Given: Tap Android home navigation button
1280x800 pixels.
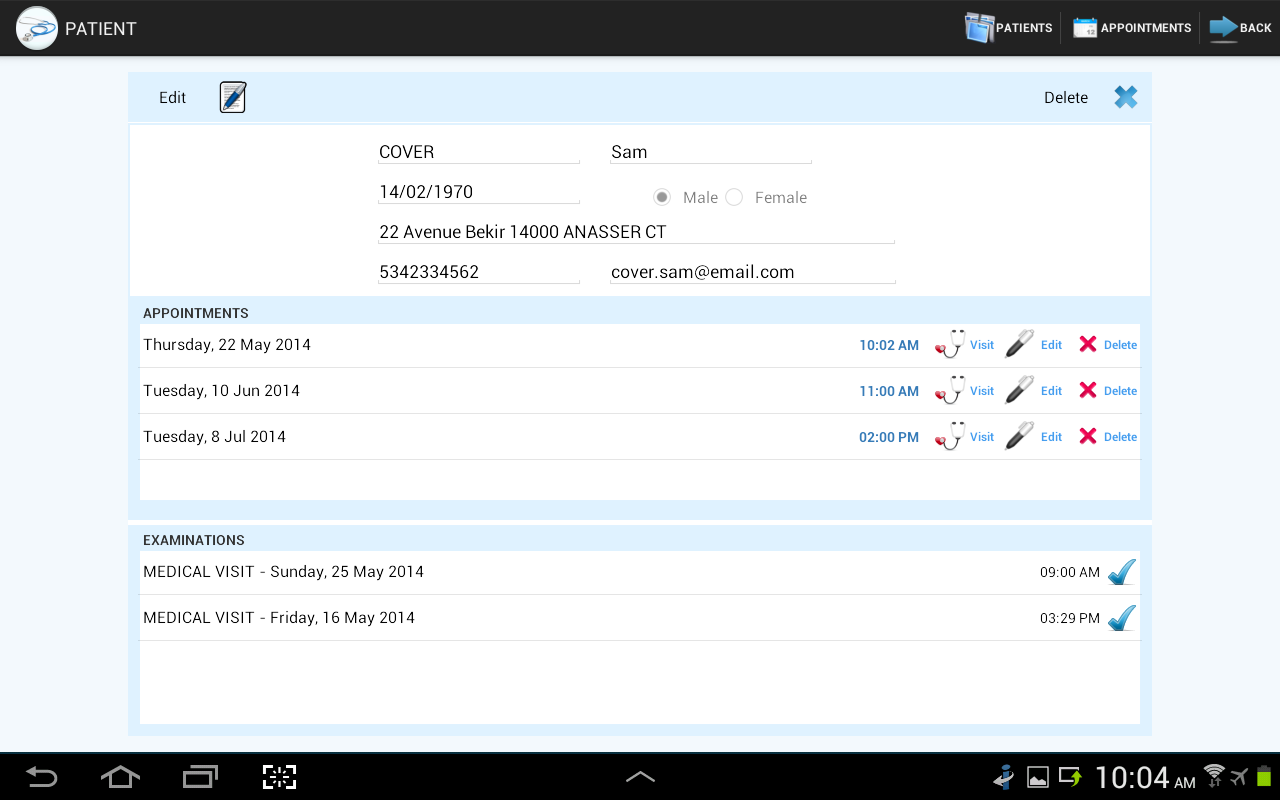Looking at the screenshot, I should coord(120,776).
